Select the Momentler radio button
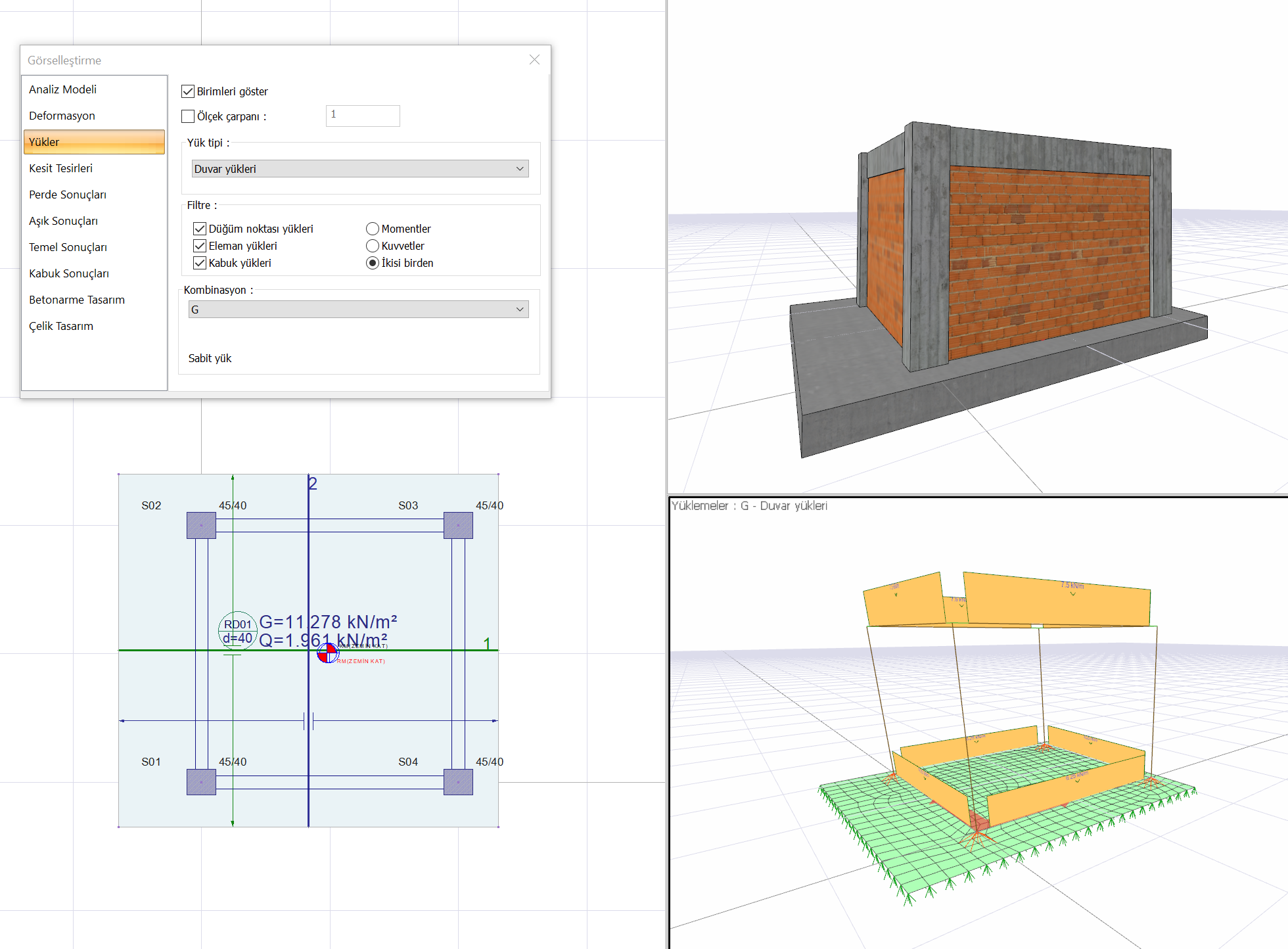 (373, 229)
